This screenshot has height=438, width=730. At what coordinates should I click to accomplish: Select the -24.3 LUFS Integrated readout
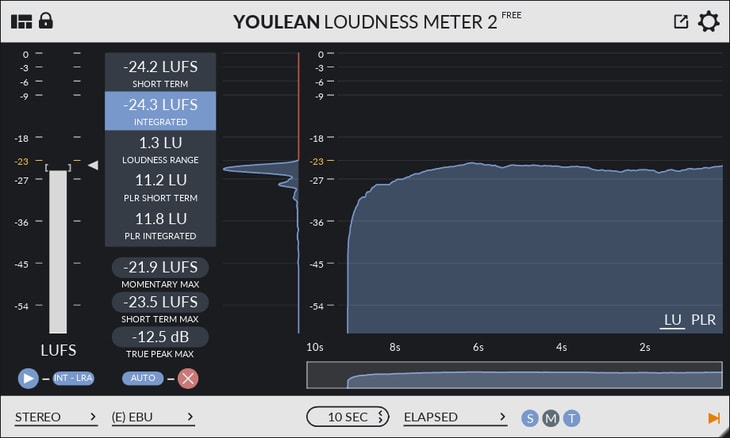pyautogui.click(x=160, y=111)
